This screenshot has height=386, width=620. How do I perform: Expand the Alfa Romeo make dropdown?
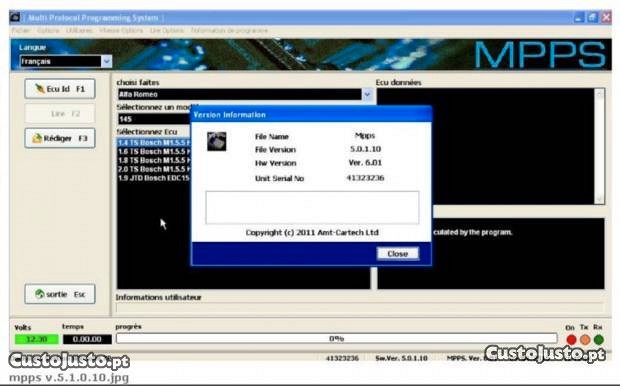tap(367, 94)
